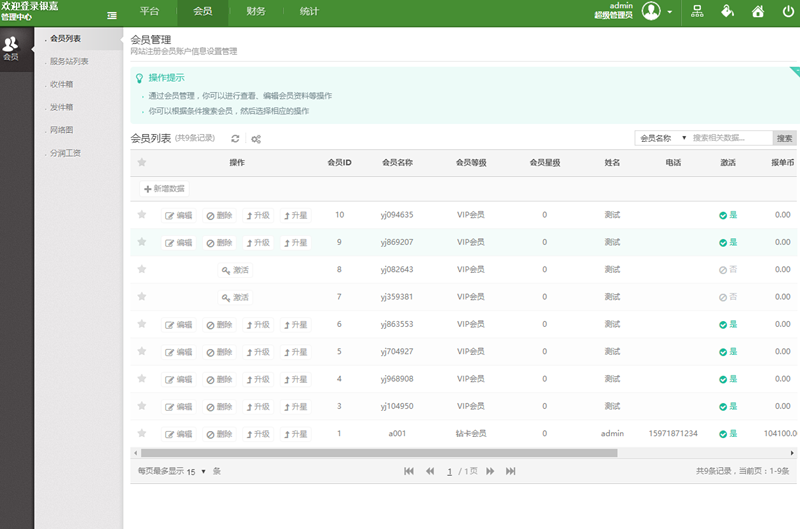Screen dimensions: 800x529
Task: Toggle the star for member a001
Action: (x=142, y=434)
